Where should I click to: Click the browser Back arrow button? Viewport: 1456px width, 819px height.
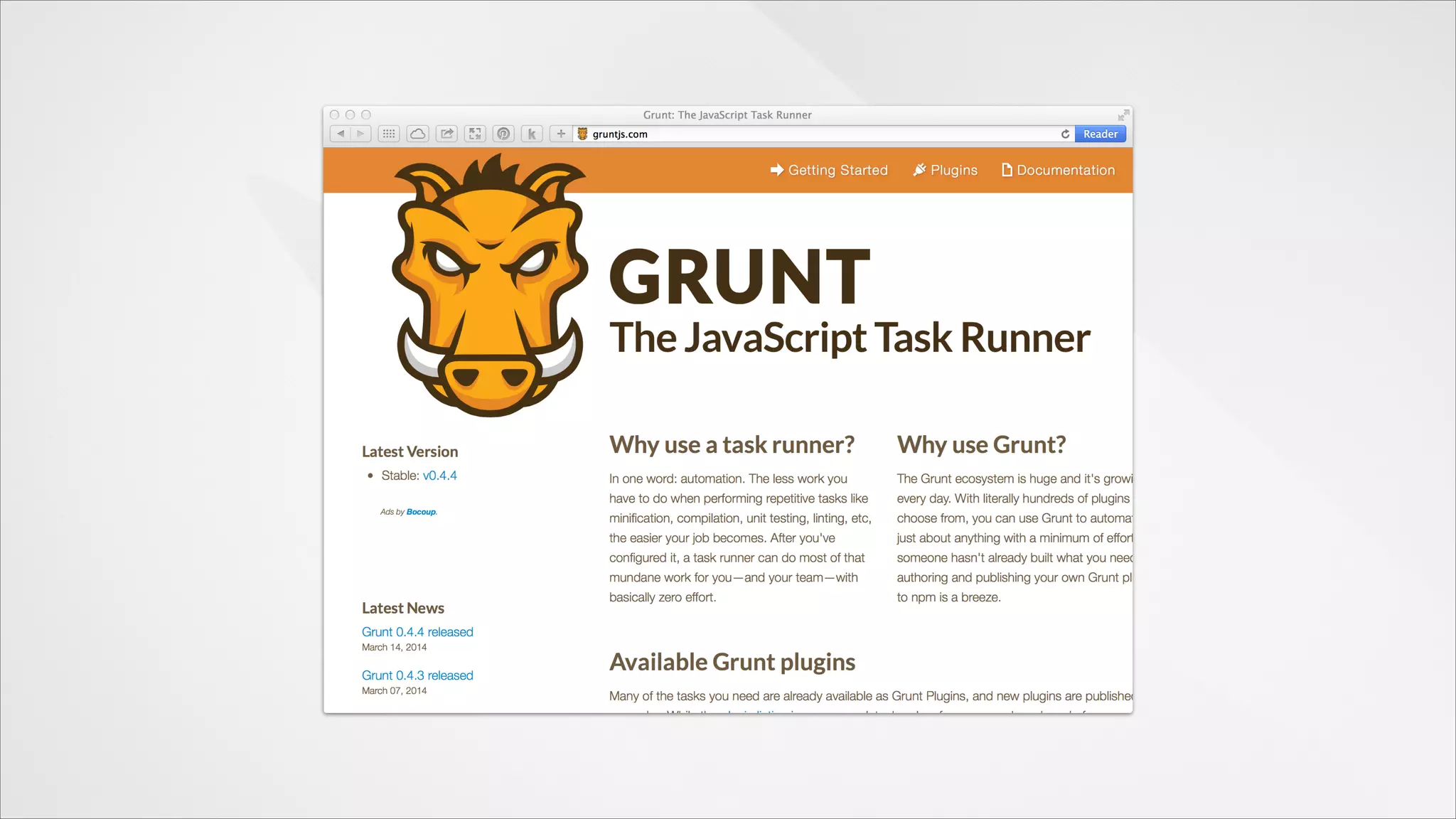point(341,134)
